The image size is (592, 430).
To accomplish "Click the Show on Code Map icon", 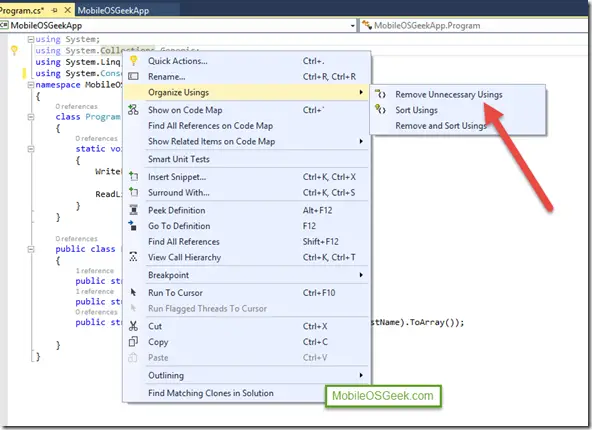I will [x=133, y=110].
